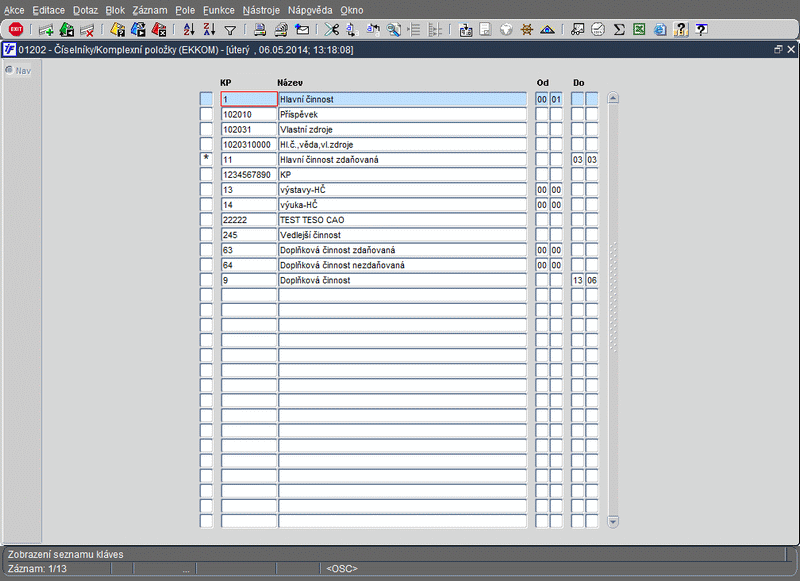
Task: Click the grayed tree columns icon
Action: tap(435, 30)
